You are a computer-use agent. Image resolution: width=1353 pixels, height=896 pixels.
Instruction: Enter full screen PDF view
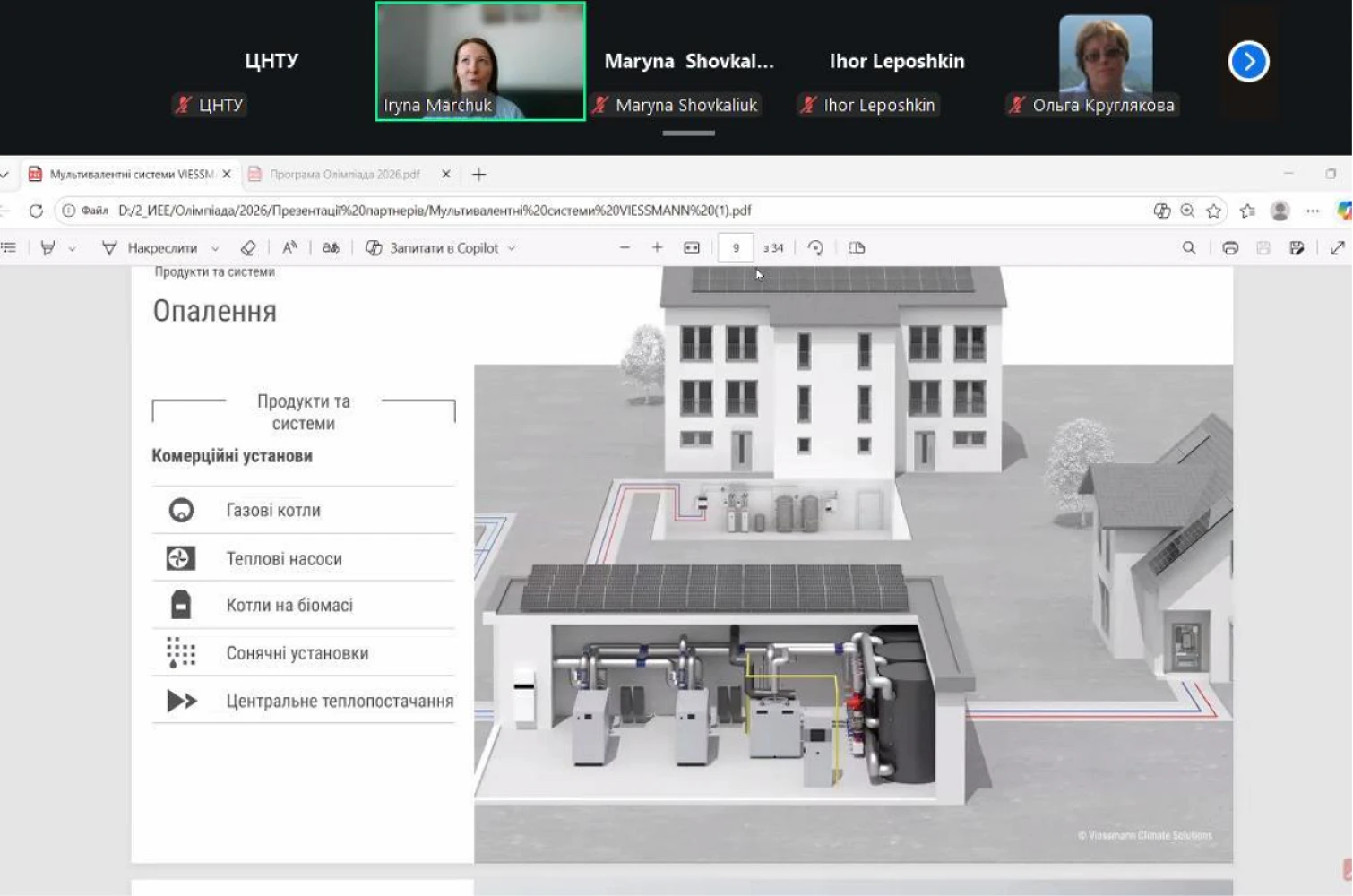click(x=1337, y=248)
